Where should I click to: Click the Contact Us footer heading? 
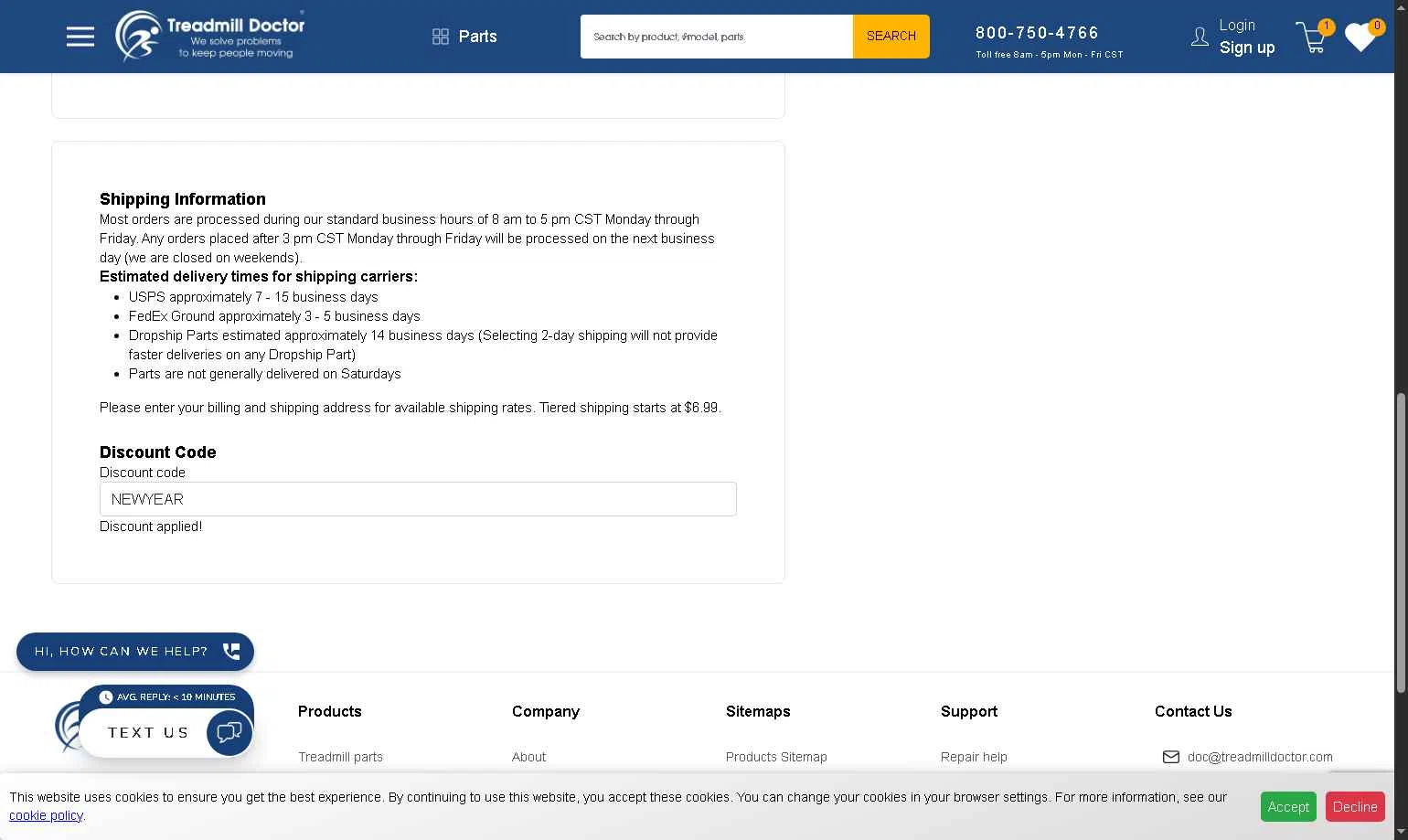(x=1193, y=711)
